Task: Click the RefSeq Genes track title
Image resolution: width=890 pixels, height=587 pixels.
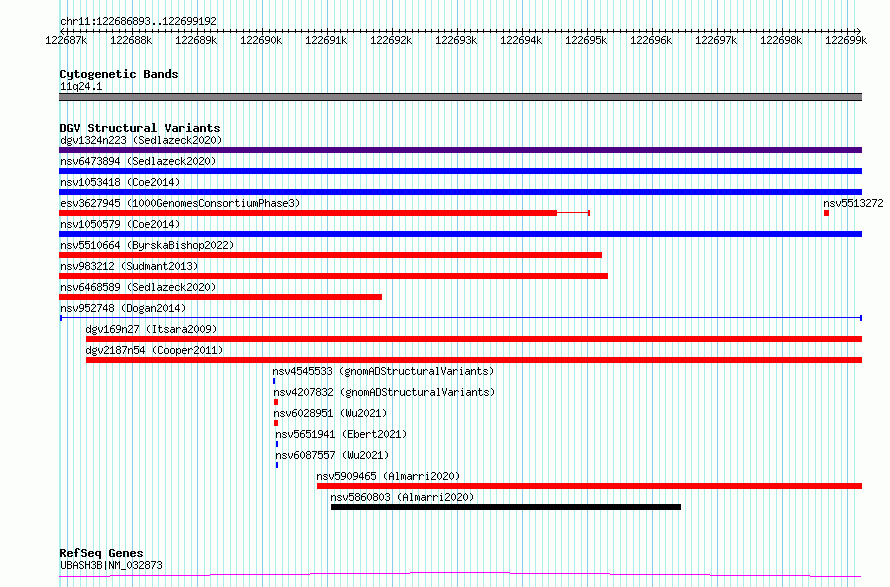Action: click(x=102, y=553)
